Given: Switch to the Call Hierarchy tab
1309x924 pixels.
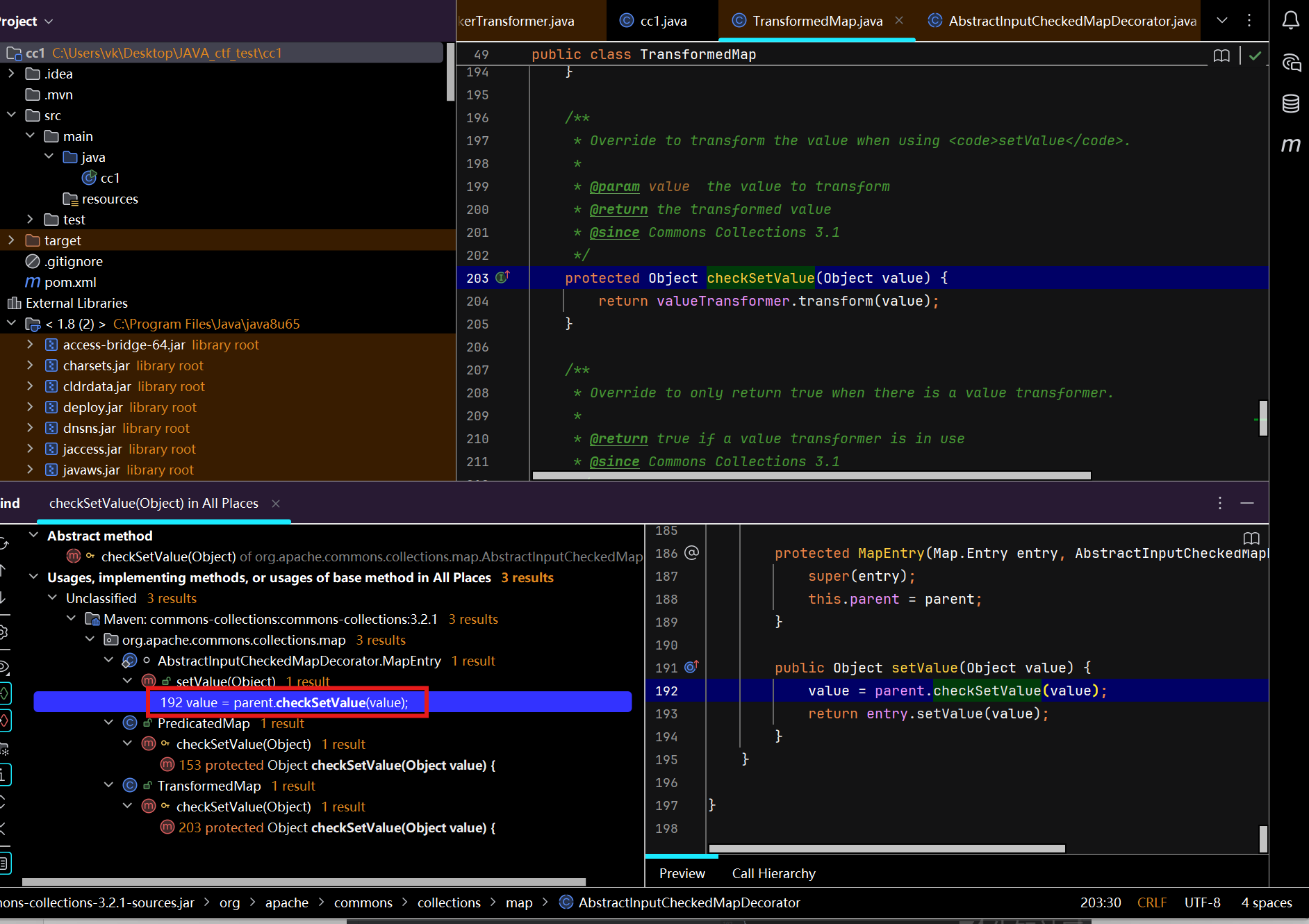Looking at the screenshot, I should tap(773, 873).
